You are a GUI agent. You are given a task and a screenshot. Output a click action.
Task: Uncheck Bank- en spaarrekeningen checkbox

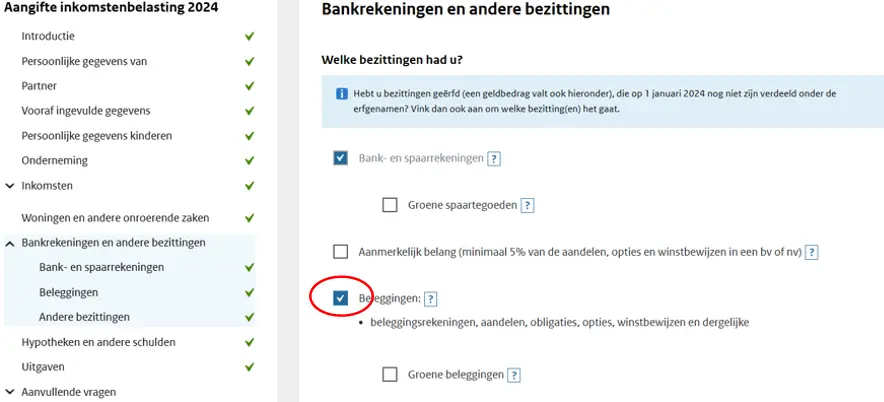pyautogui.click(x=341, y=158)
